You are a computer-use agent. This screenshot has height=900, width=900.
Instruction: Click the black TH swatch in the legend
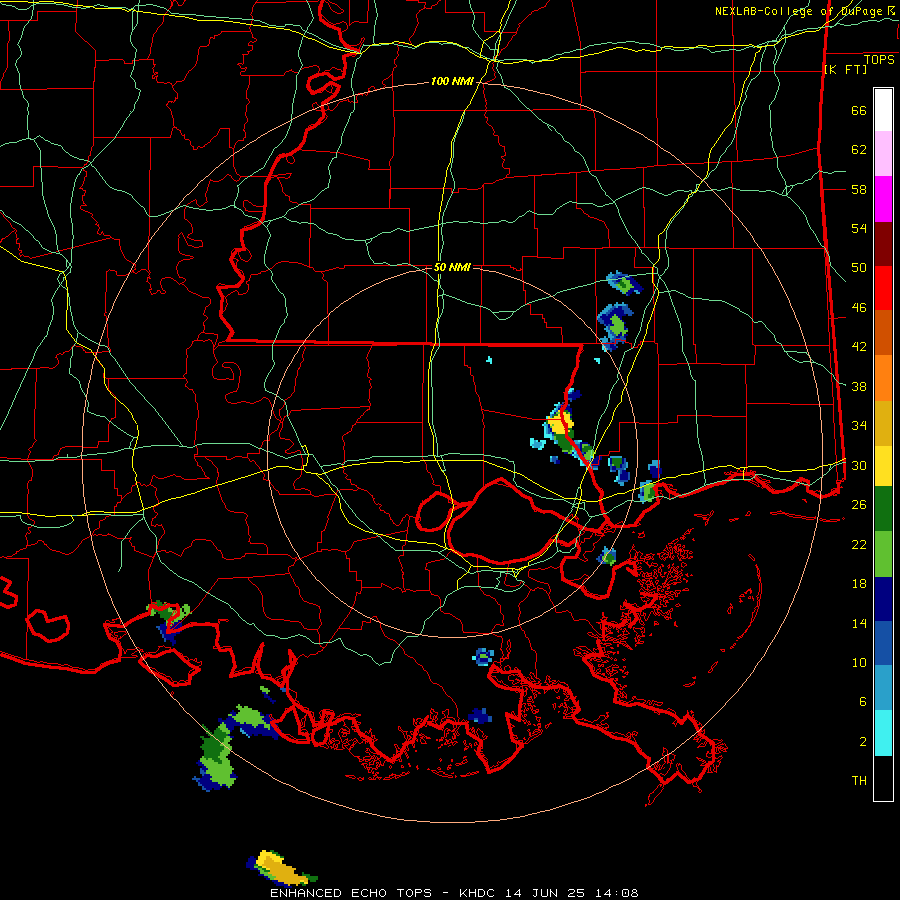pos(883,778)
